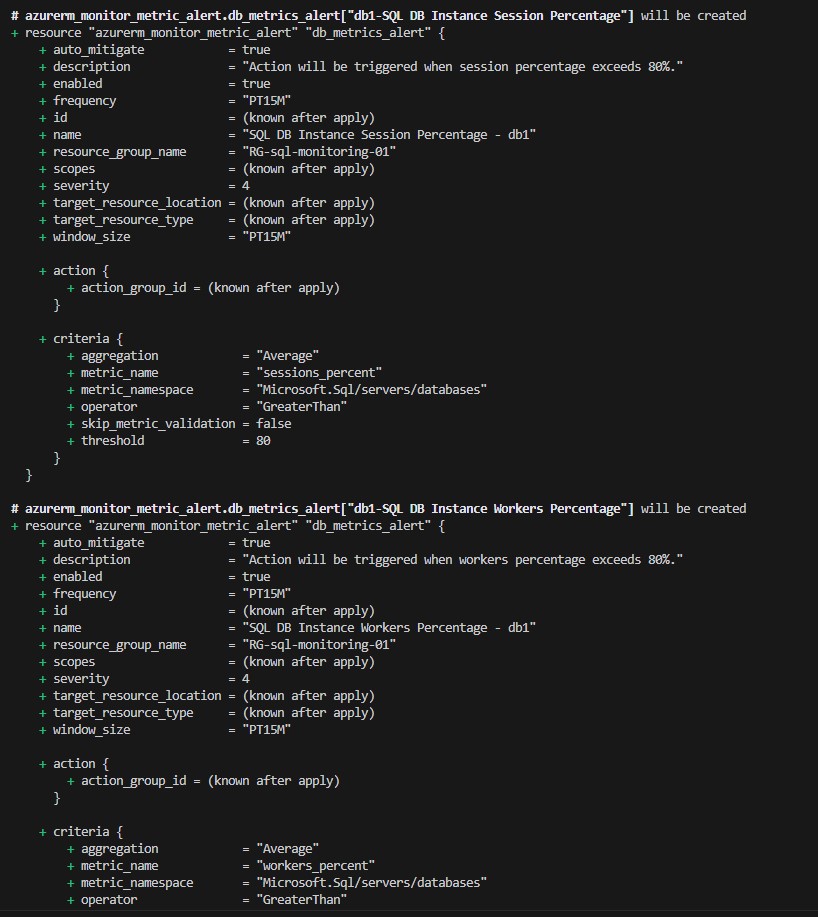Click the first "GreaterThan" operator value
818x917 pixels.
point(302,406)
